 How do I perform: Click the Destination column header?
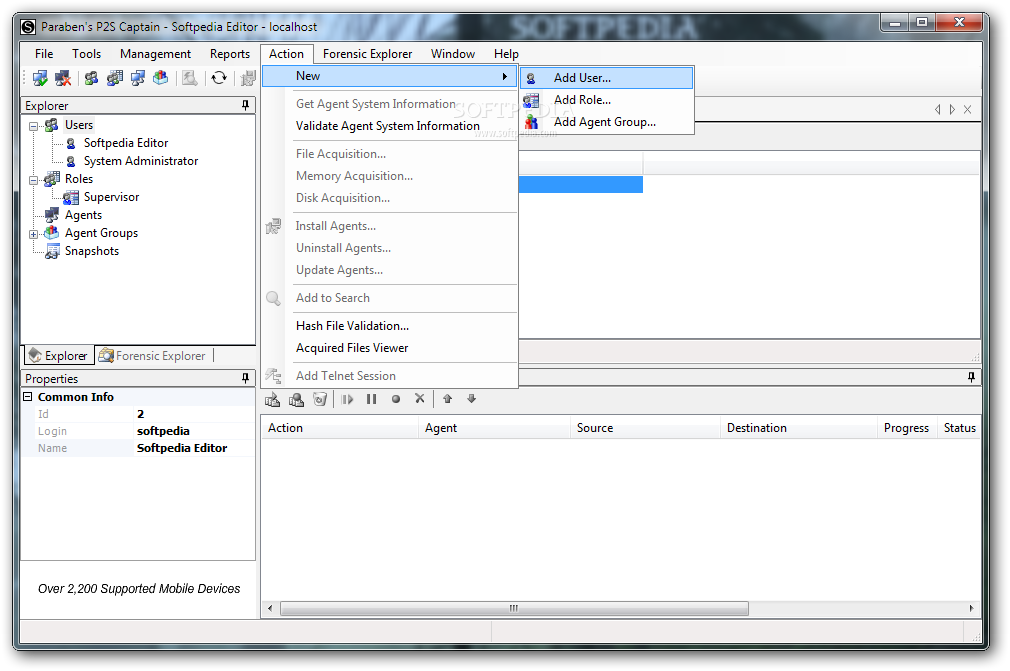pos(799,428)
